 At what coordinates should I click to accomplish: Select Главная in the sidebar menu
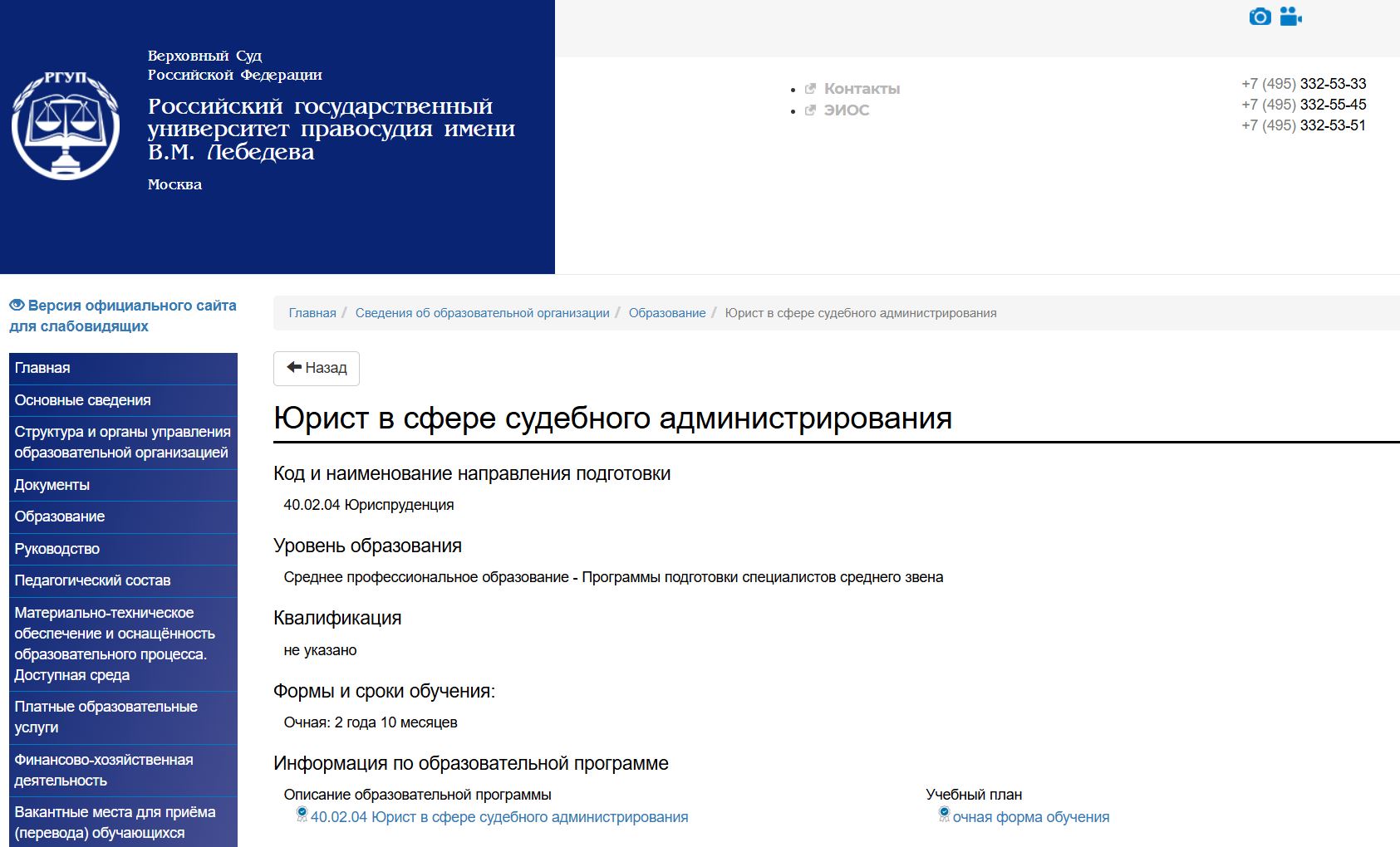(123, 368)
